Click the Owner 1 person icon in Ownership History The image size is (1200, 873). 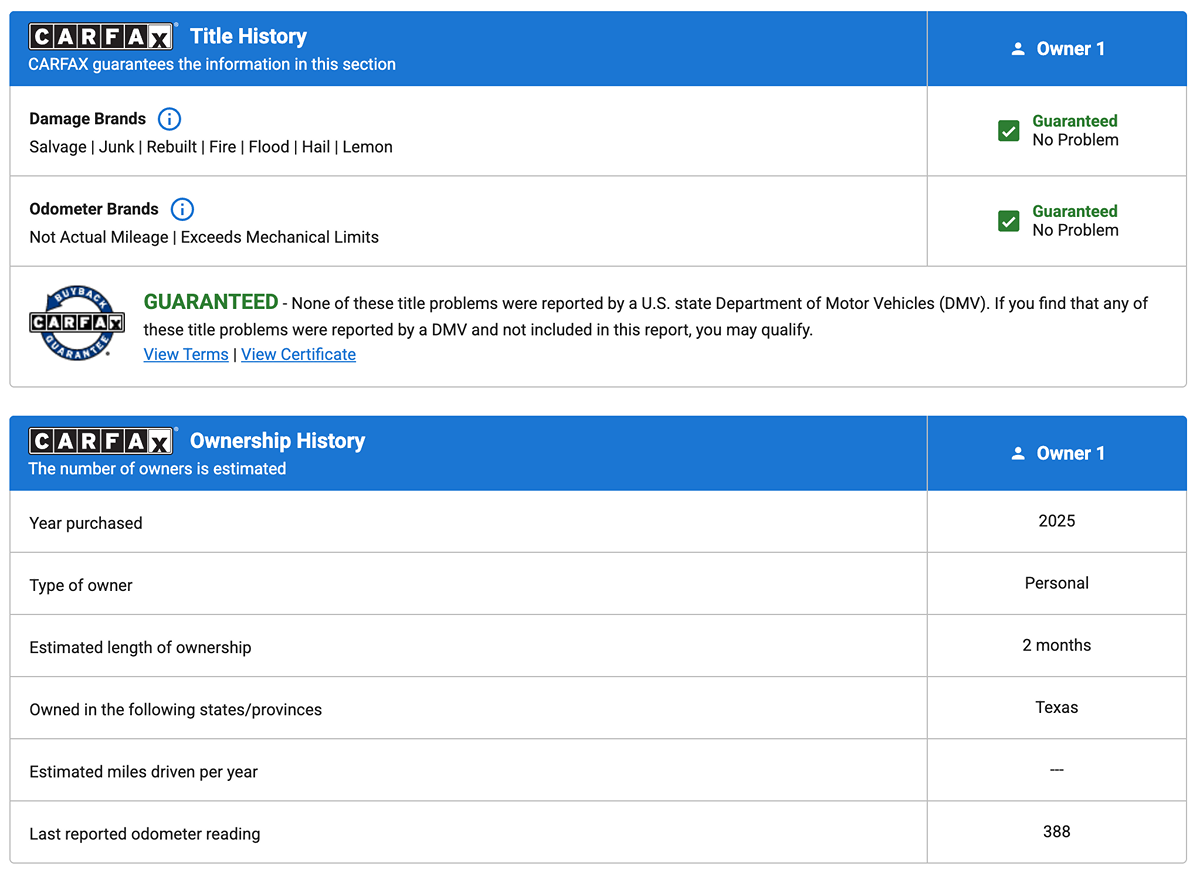[1018, 453]
